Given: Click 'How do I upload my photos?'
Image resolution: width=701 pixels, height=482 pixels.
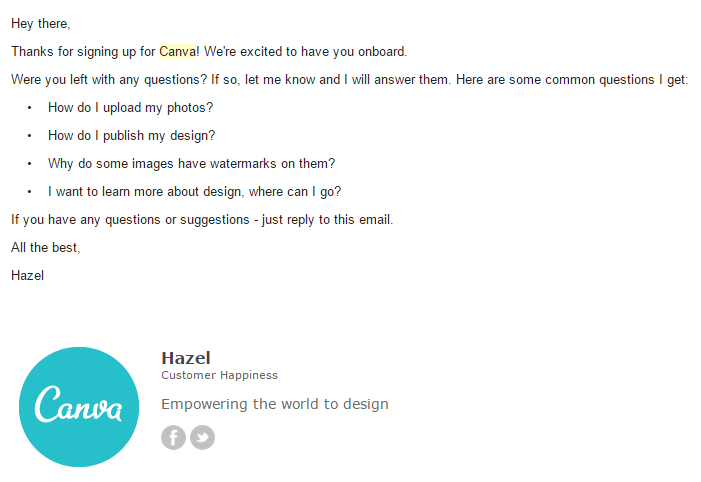Looking at the screenshot, I should (131, 108).
